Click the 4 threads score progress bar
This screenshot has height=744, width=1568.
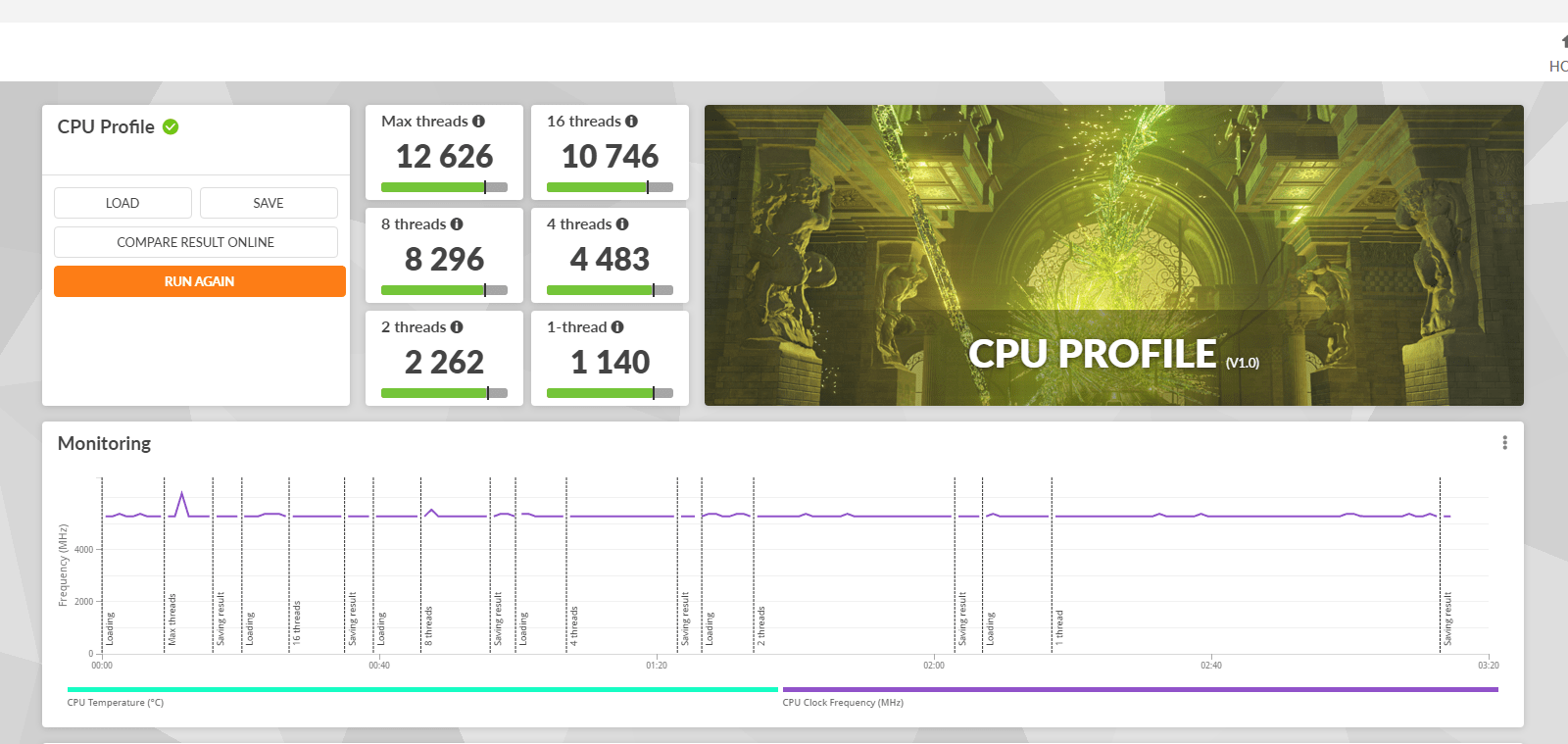pos(610,290)
